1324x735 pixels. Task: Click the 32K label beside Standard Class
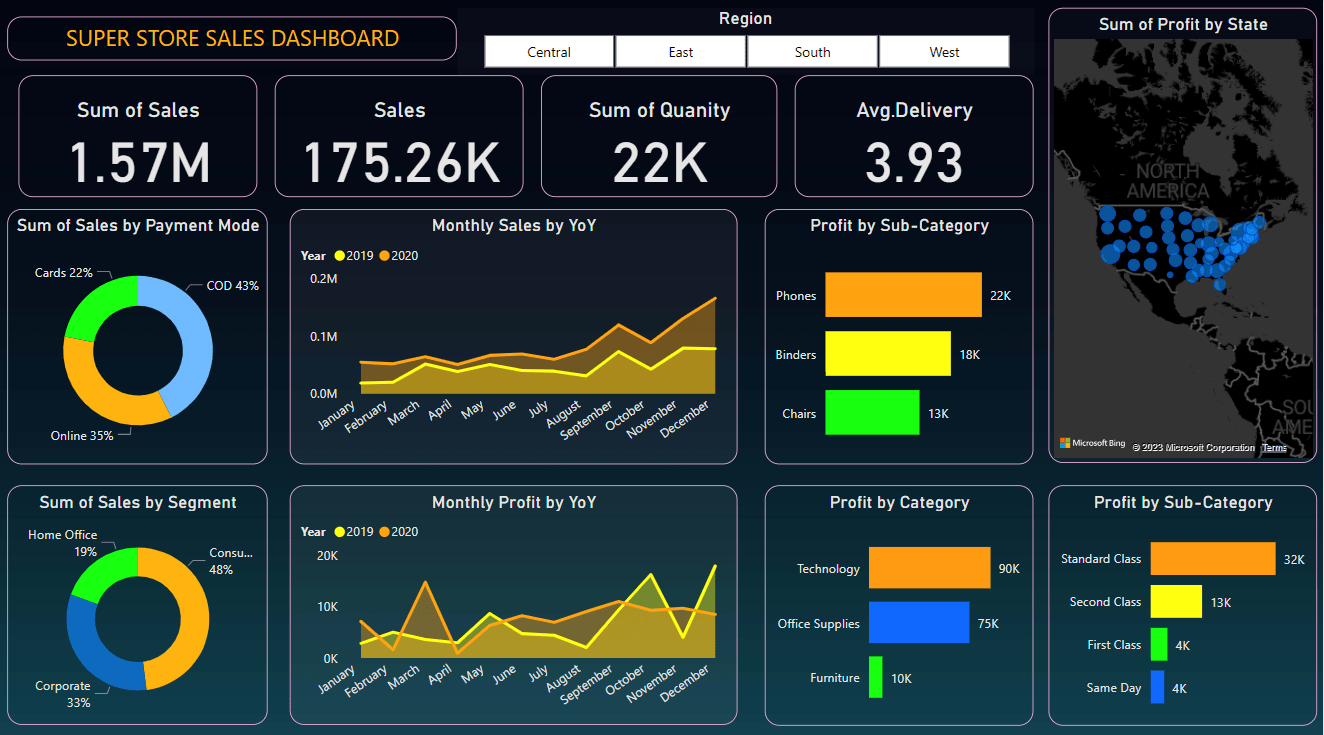click(1294, 559)
